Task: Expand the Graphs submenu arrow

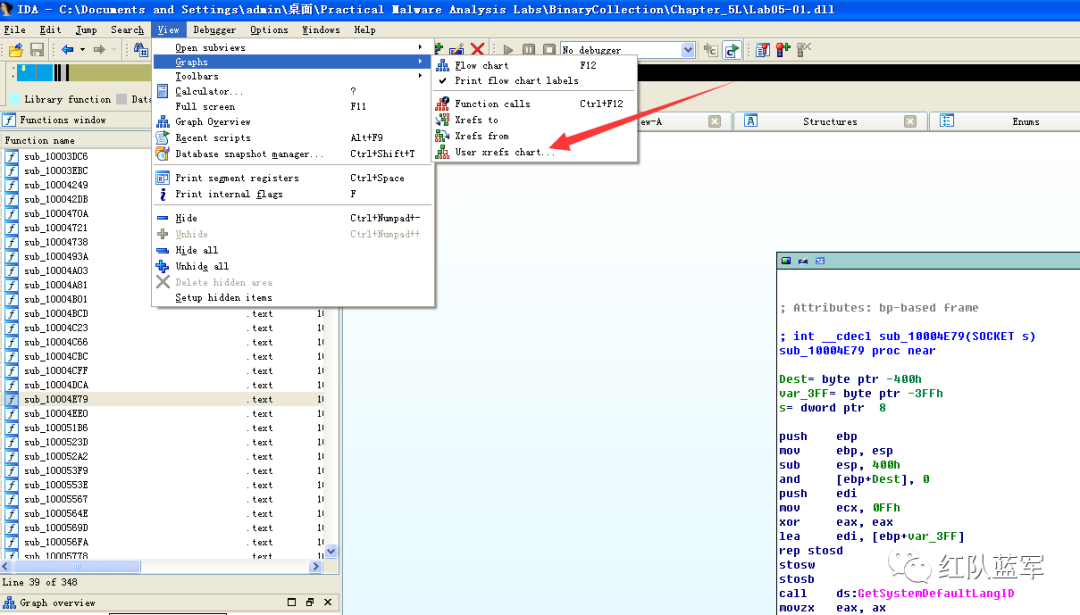Action: pos(420,61)
